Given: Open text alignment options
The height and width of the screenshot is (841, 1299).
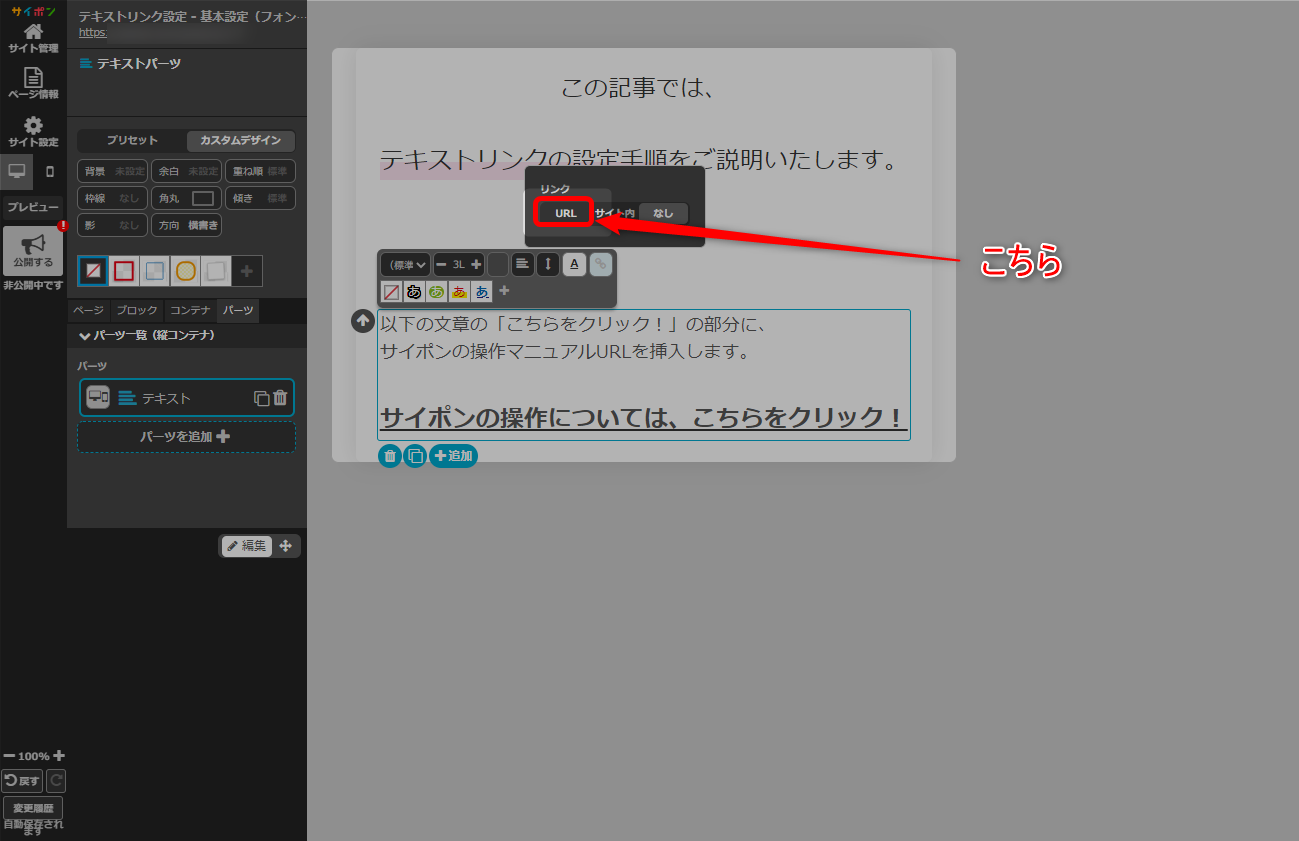Looking at the screenshot, I should [523, 265].
